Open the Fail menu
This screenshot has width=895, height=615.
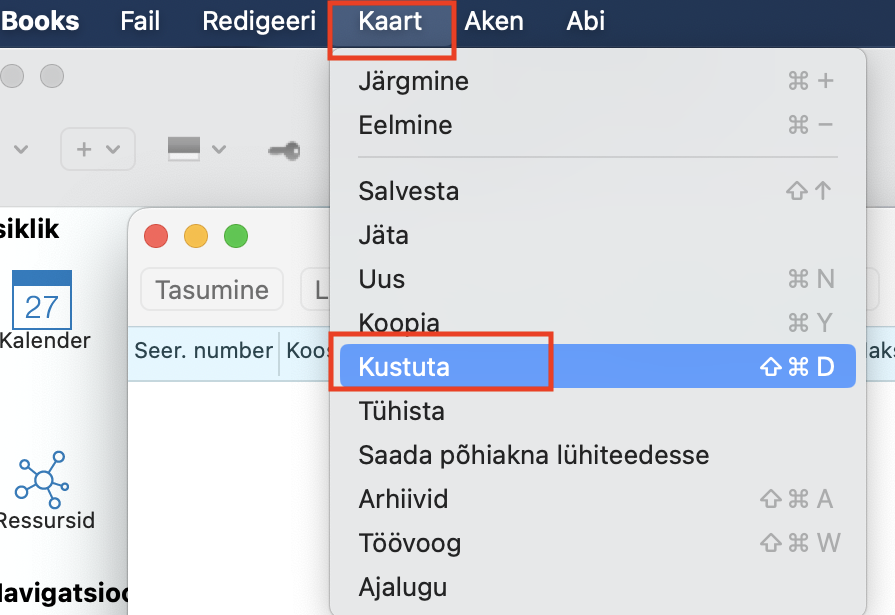140,21
